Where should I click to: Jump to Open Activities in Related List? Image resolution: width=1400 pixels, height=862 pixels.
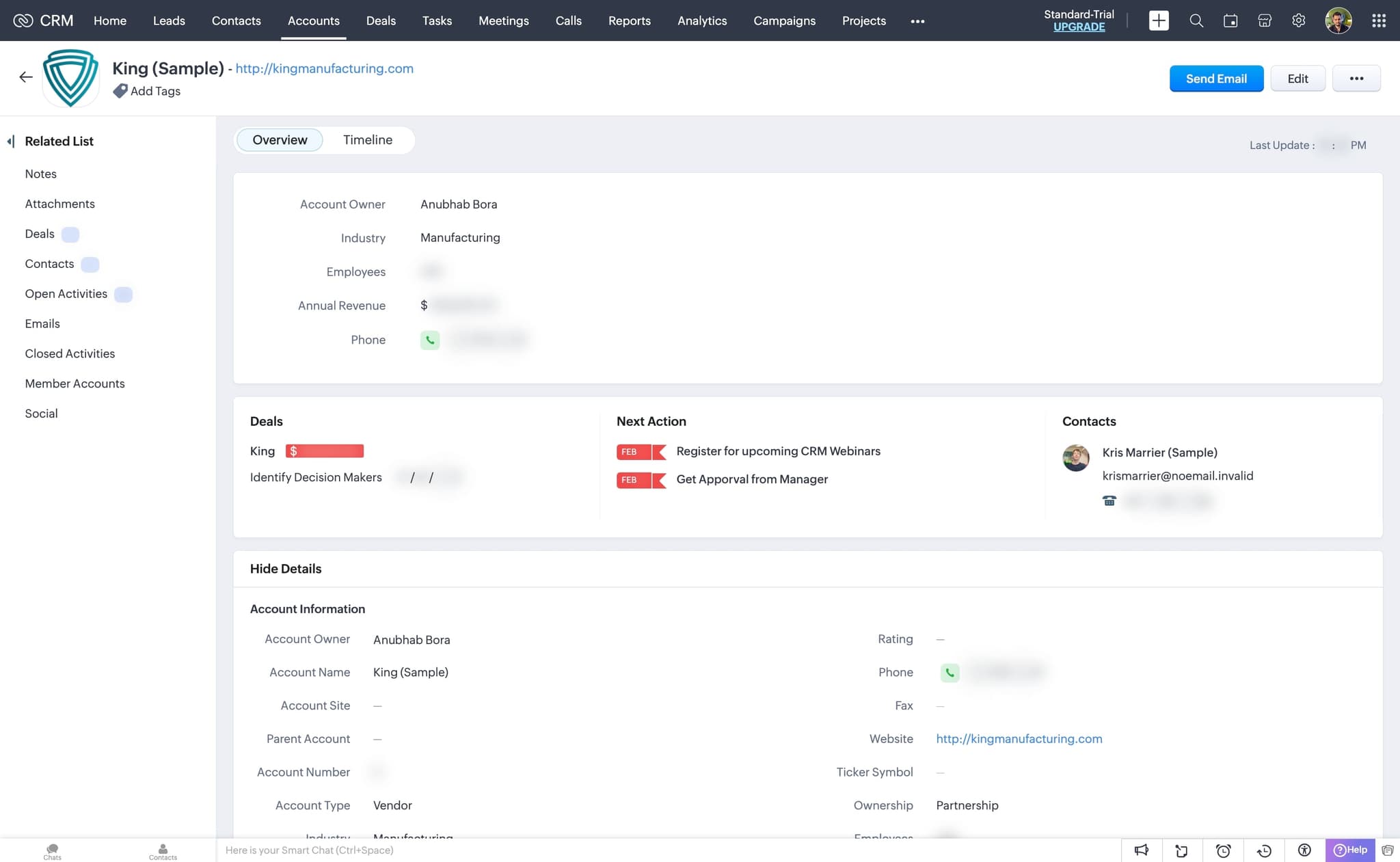[66, 294]
